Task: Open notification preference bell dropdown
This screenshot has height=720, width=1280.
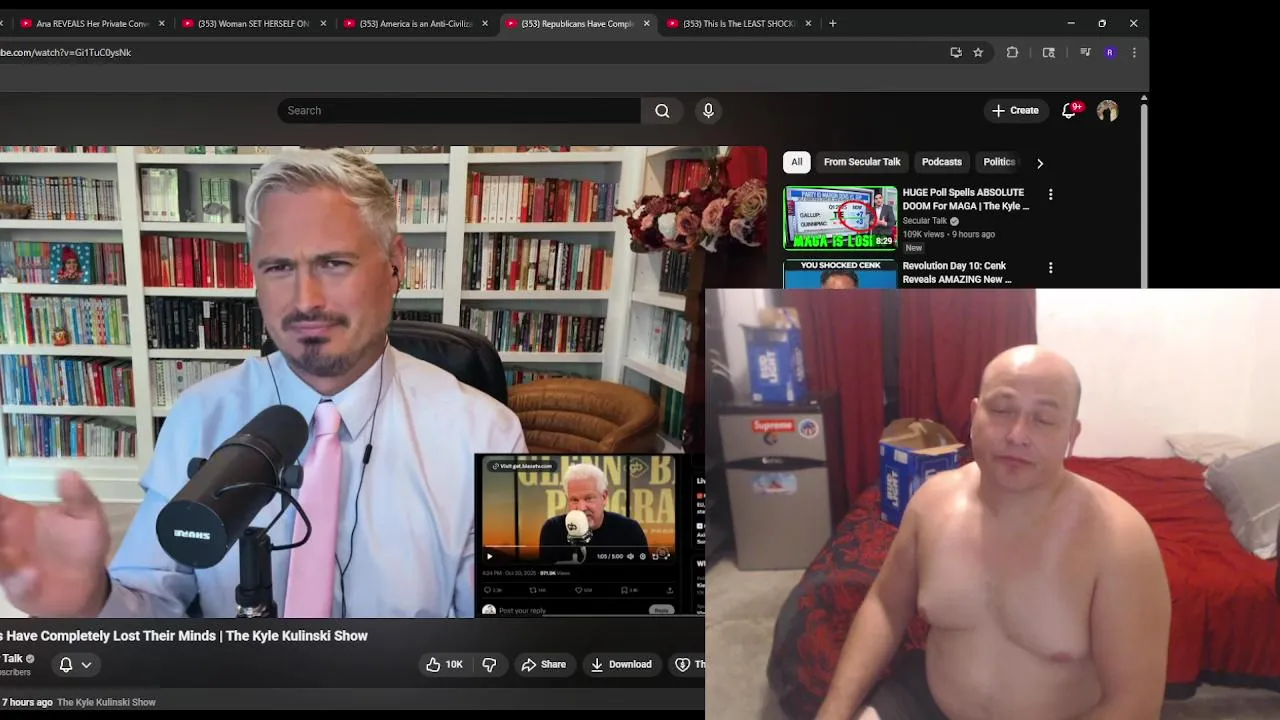Action: [x=75, y=664]
